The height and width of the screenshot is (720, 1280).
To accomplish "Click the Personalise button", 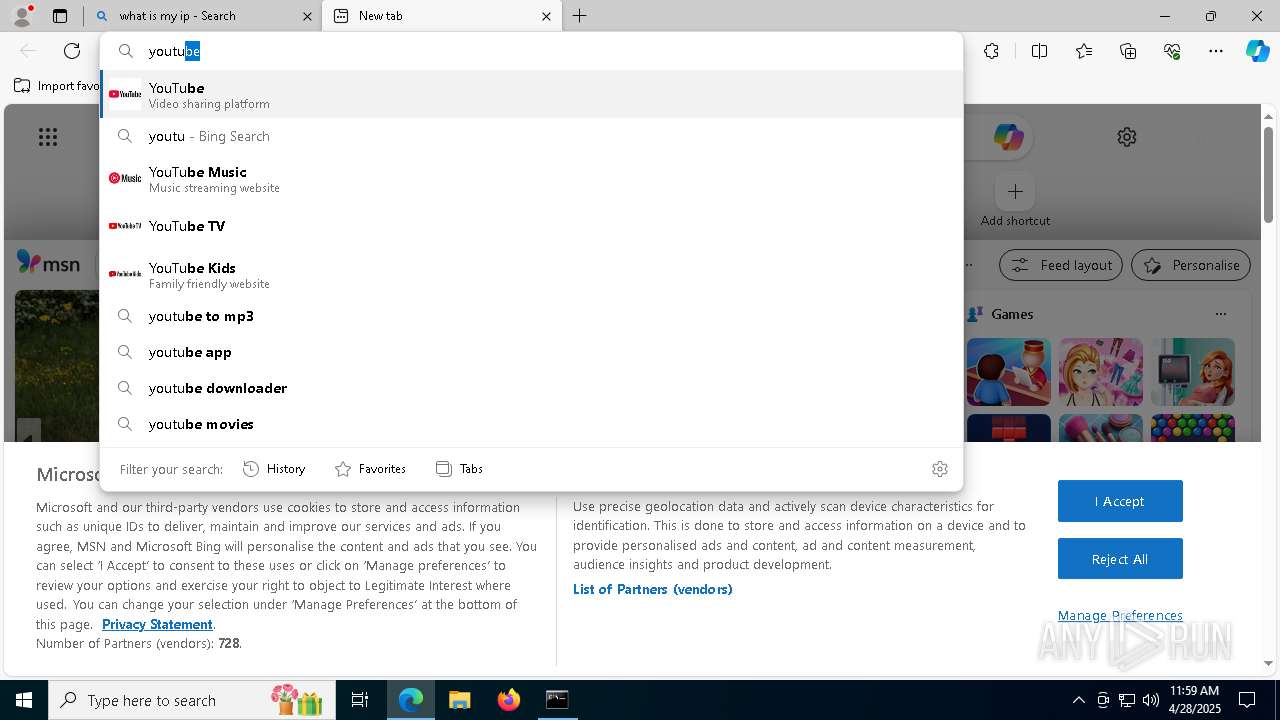I will (1191, 265).
